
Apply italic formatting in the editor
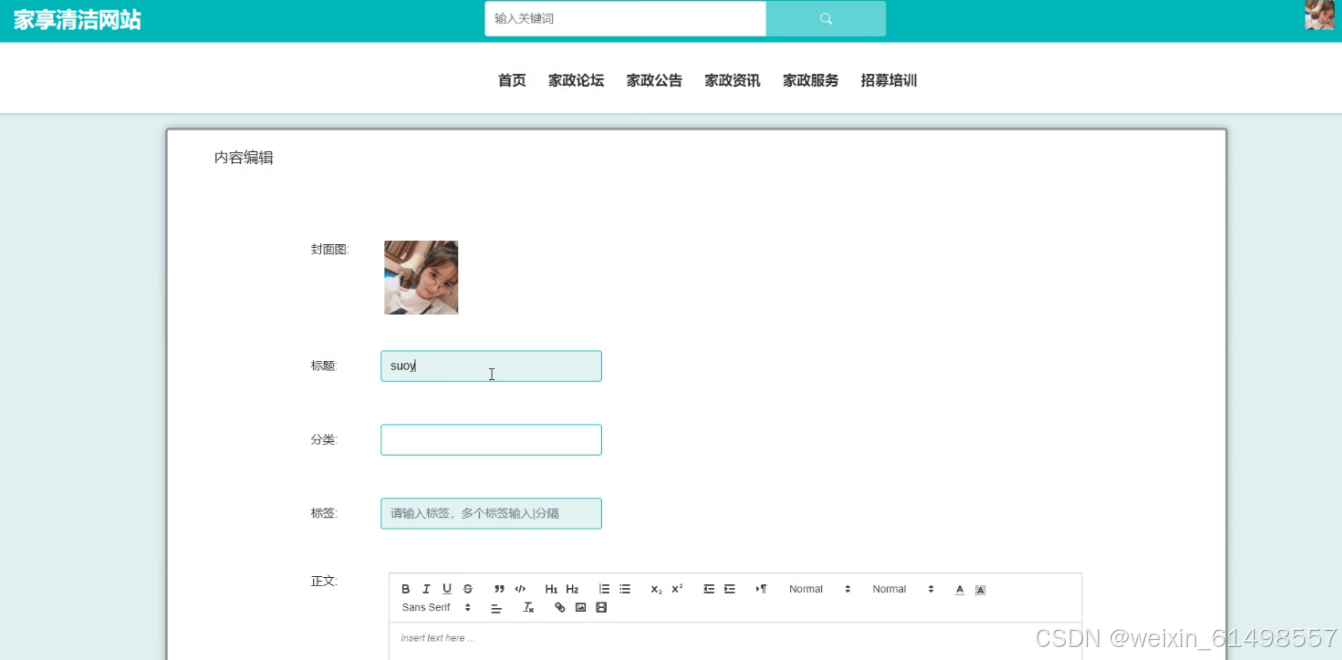tap(426, 589)
